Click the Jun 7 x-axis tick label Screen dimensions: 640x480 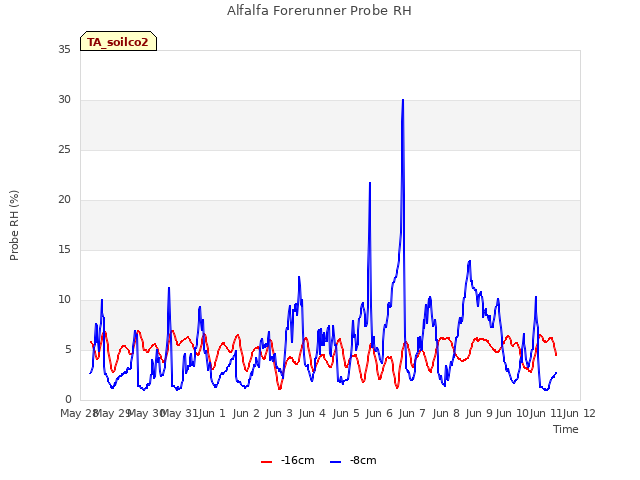point(412,413)
